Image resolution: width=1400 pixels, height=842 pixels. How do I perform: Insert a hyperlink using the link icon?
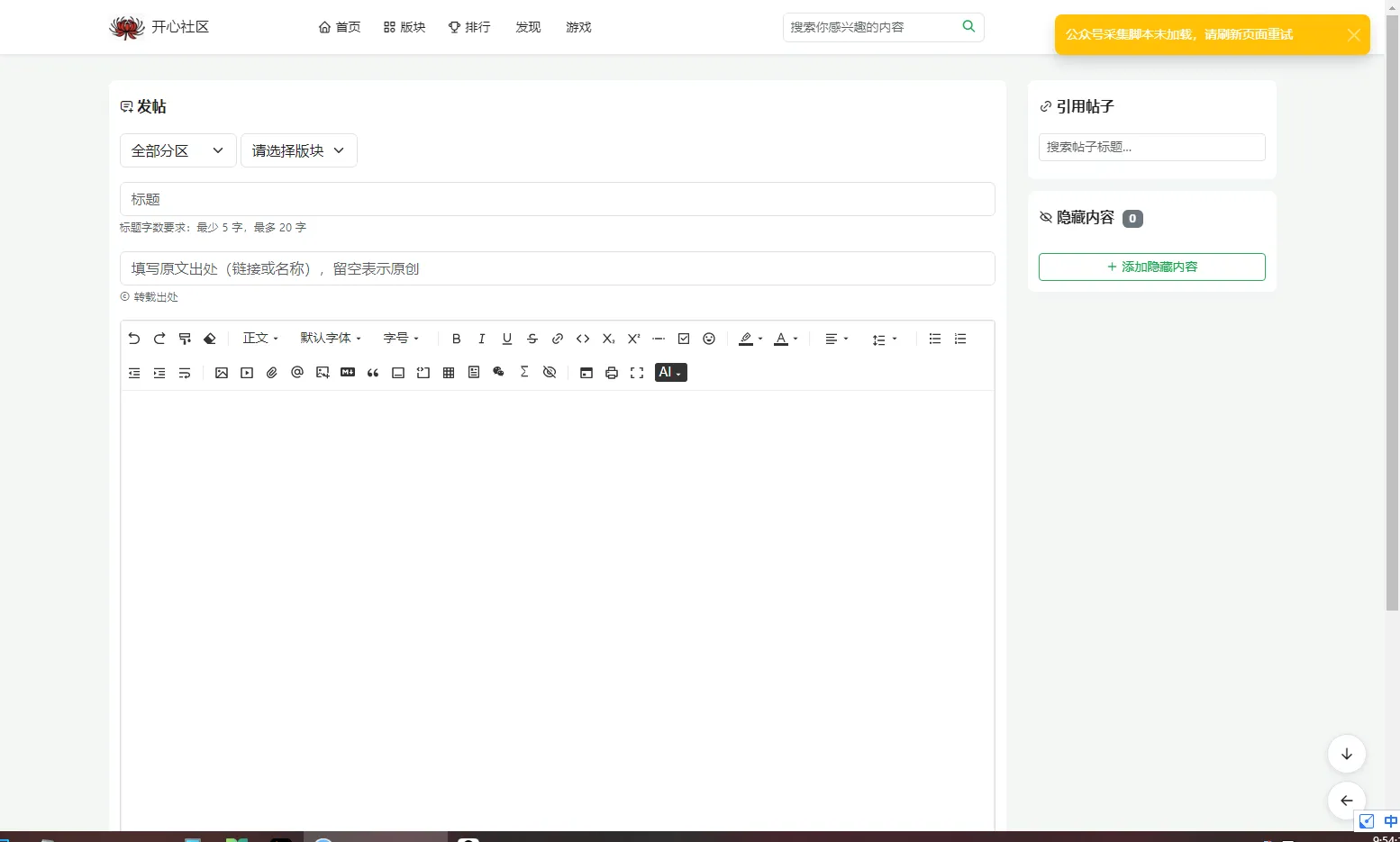pos(558,339)
